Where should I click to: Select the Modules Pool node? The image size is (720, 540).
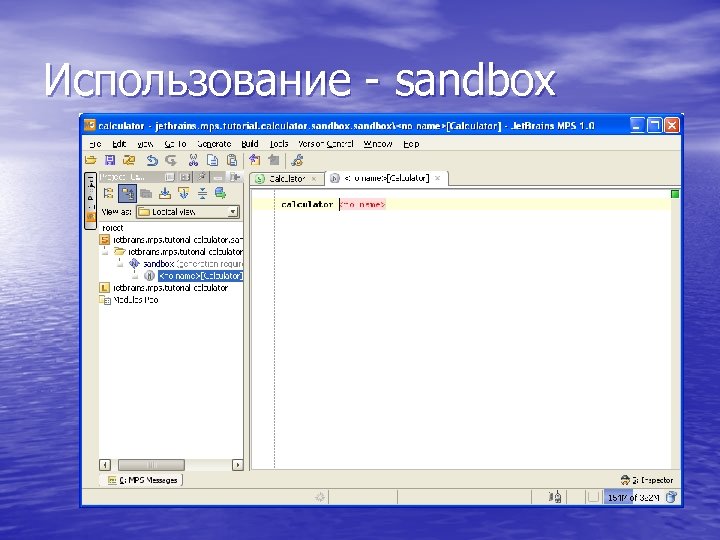[129, 300]
